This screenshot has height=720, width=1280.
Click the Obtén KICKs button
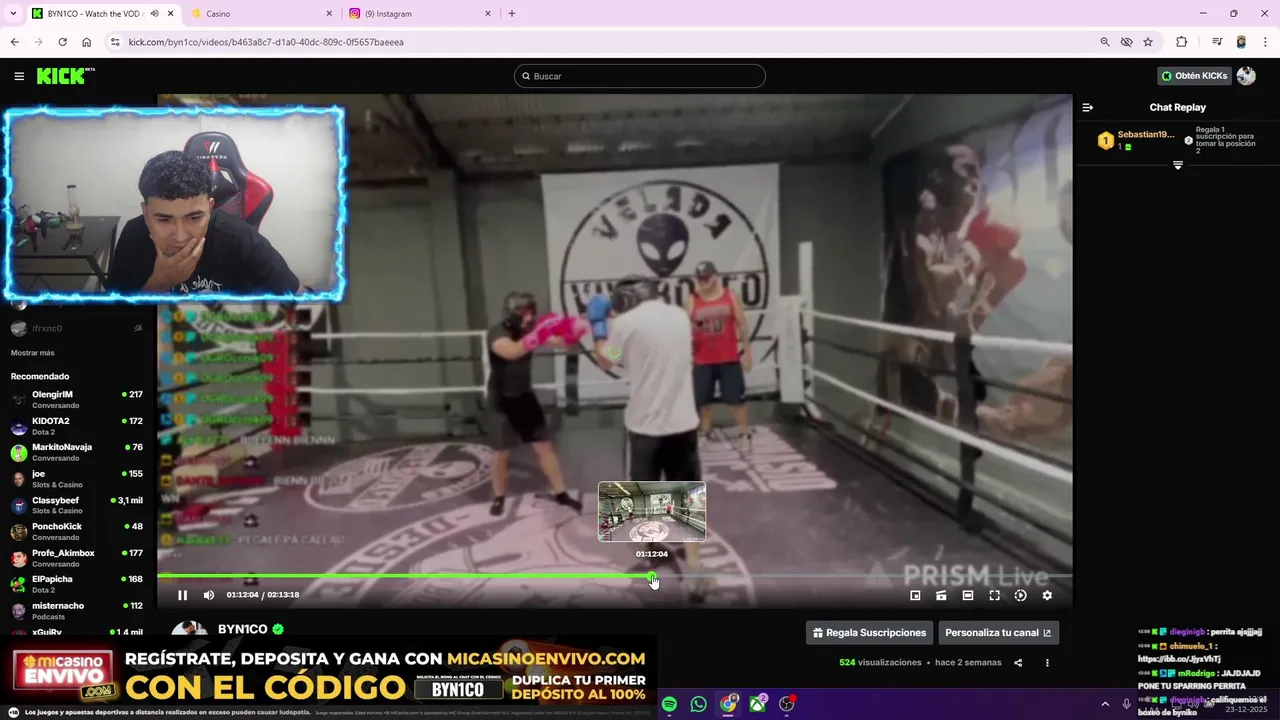click(x=1193, y=76)
